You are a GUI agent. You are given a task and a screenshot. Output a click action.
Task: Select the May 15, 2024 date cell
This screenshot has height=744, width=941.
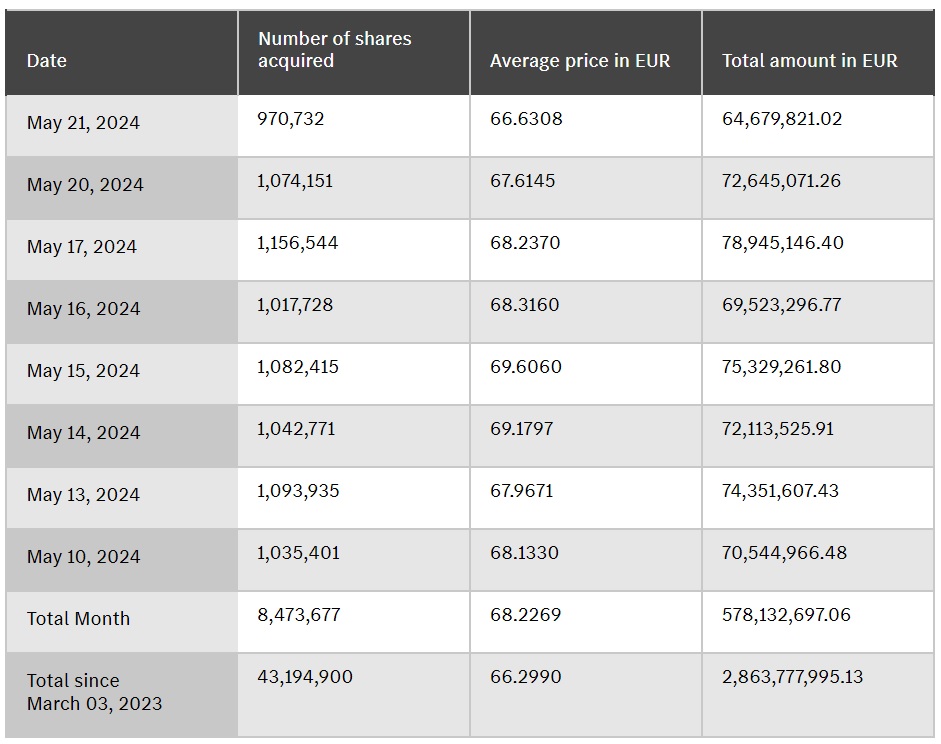(x=83, y=371)
